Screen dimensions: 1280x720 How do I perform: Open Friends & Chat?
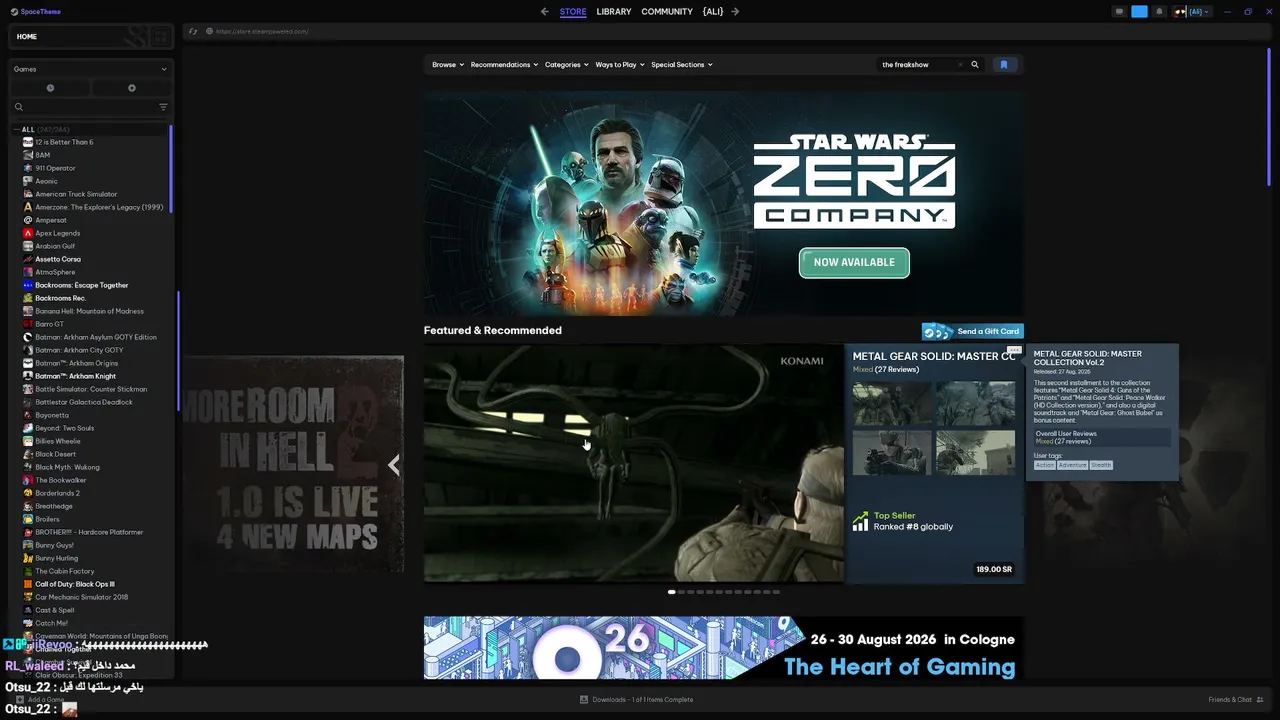click(x=1236, y=700)
